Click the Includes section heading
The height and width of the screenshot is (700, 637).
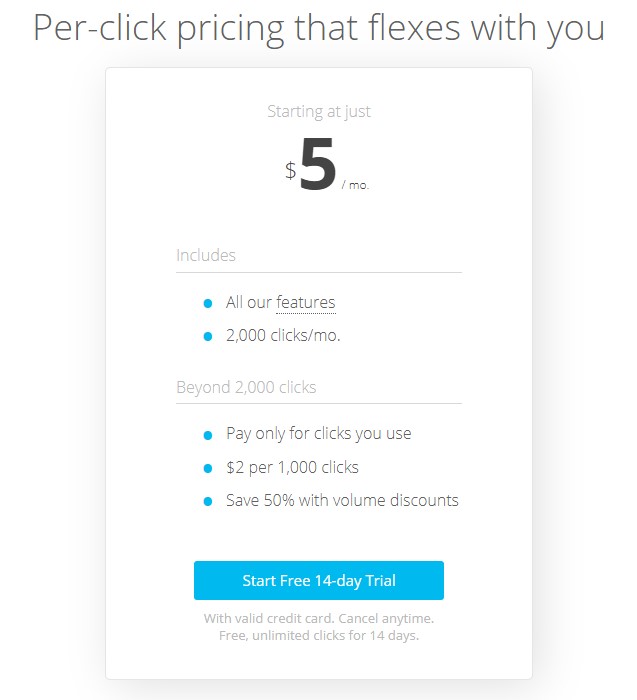(x=206, y=255)
